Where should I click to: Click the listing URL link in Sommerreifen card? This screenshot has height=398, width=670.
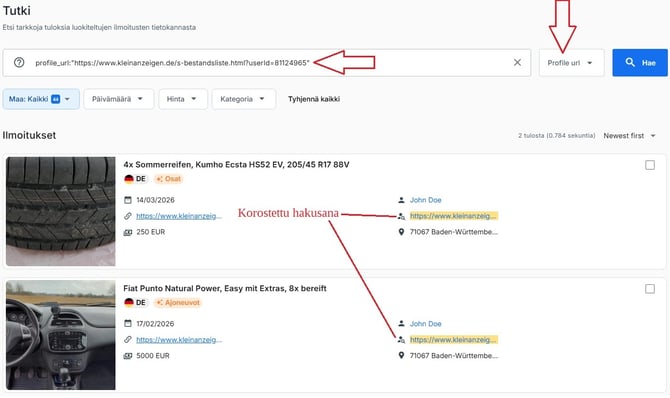click(x=179, y=216)
